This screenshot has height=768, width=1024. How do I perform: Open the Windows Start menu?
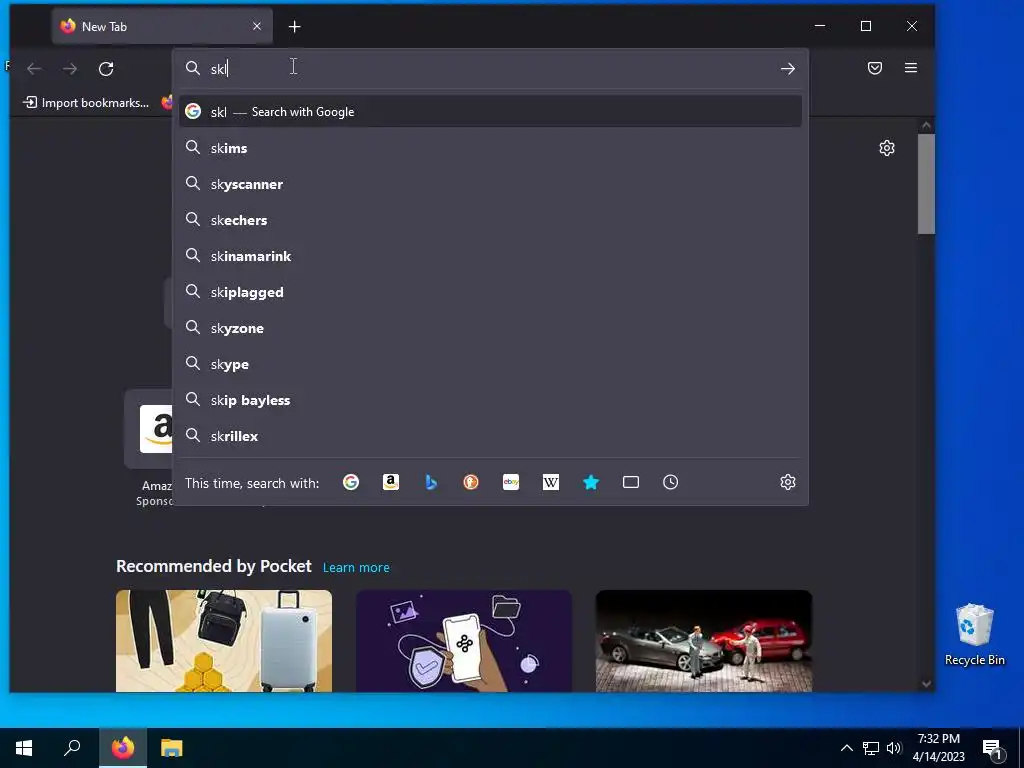(x=24, y=748)
